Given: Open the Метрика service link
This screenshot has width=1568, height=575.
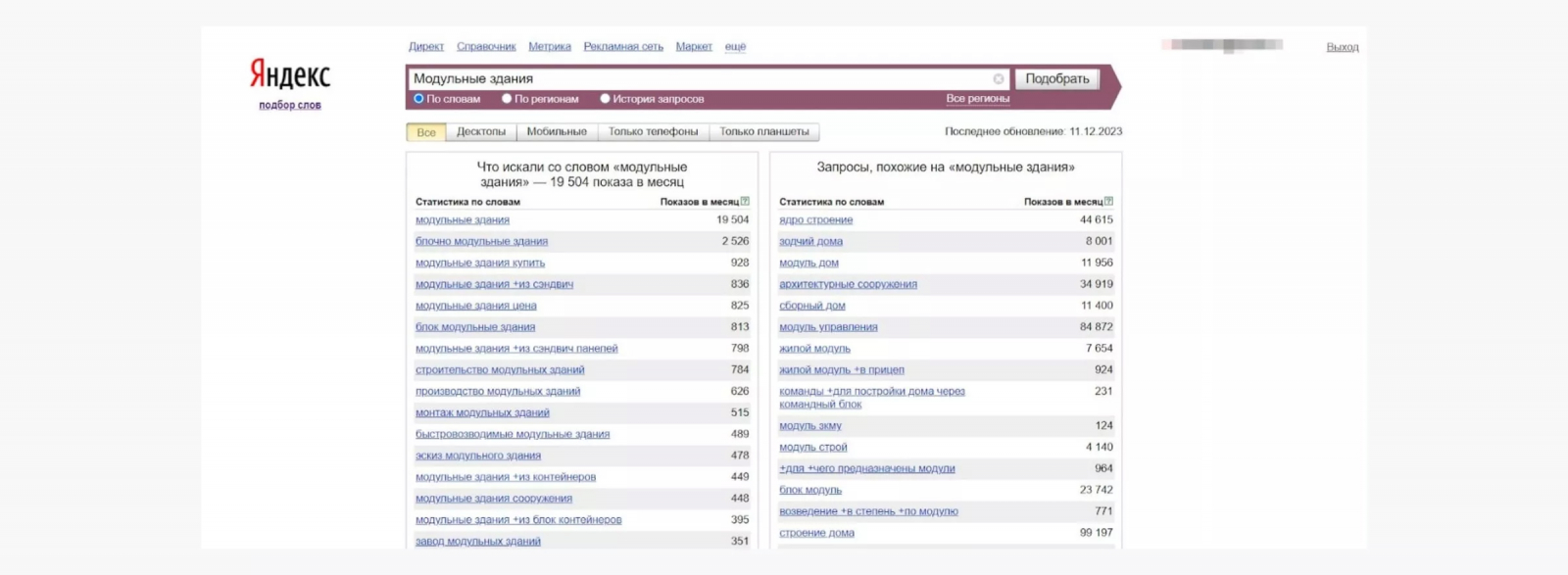Looking at the screenshot, I should coord(549,47).
